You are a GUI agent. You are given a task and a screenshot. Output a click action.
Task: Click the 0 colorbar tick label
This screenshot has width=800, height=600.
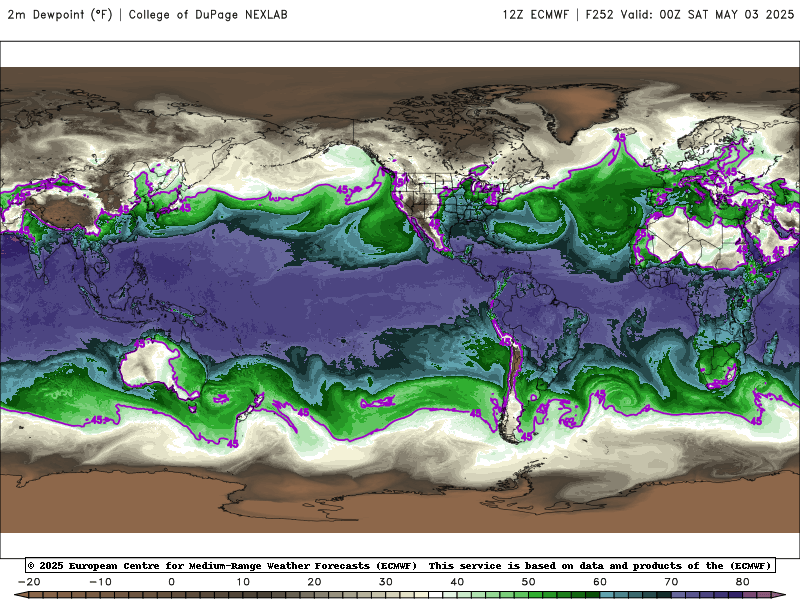[x=171, y=582]
